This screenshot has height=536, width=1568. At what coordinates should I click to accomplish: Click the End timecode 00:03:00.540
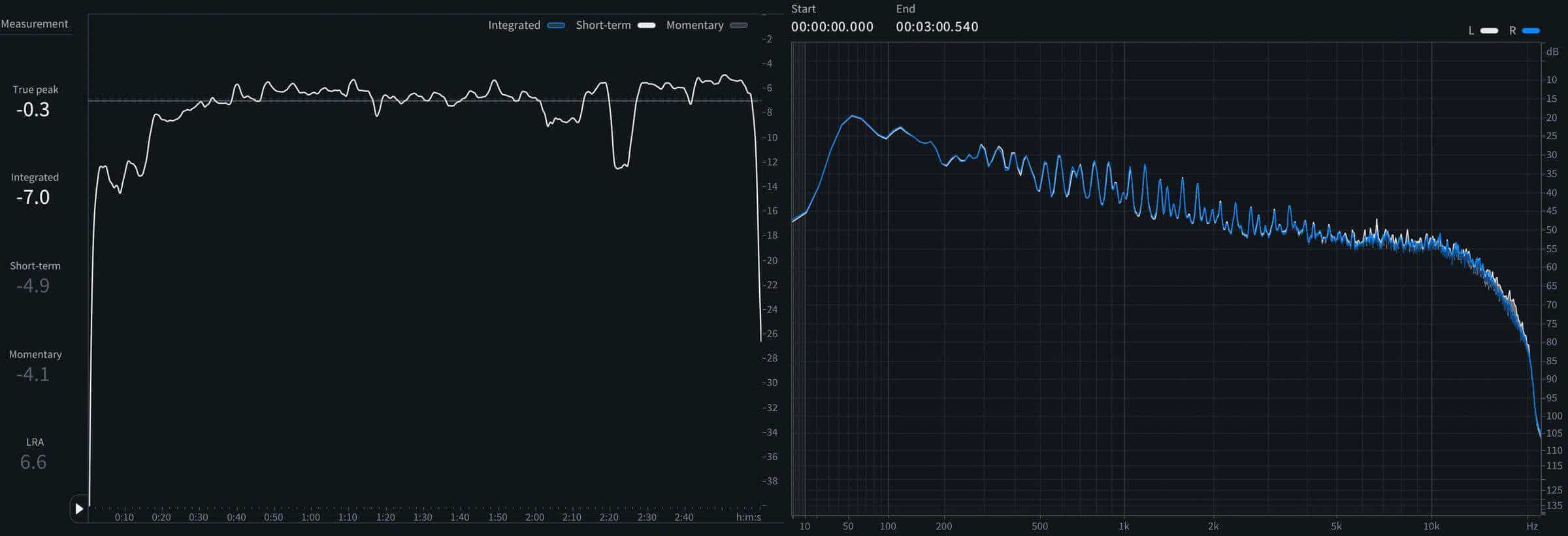pos(937,27)
